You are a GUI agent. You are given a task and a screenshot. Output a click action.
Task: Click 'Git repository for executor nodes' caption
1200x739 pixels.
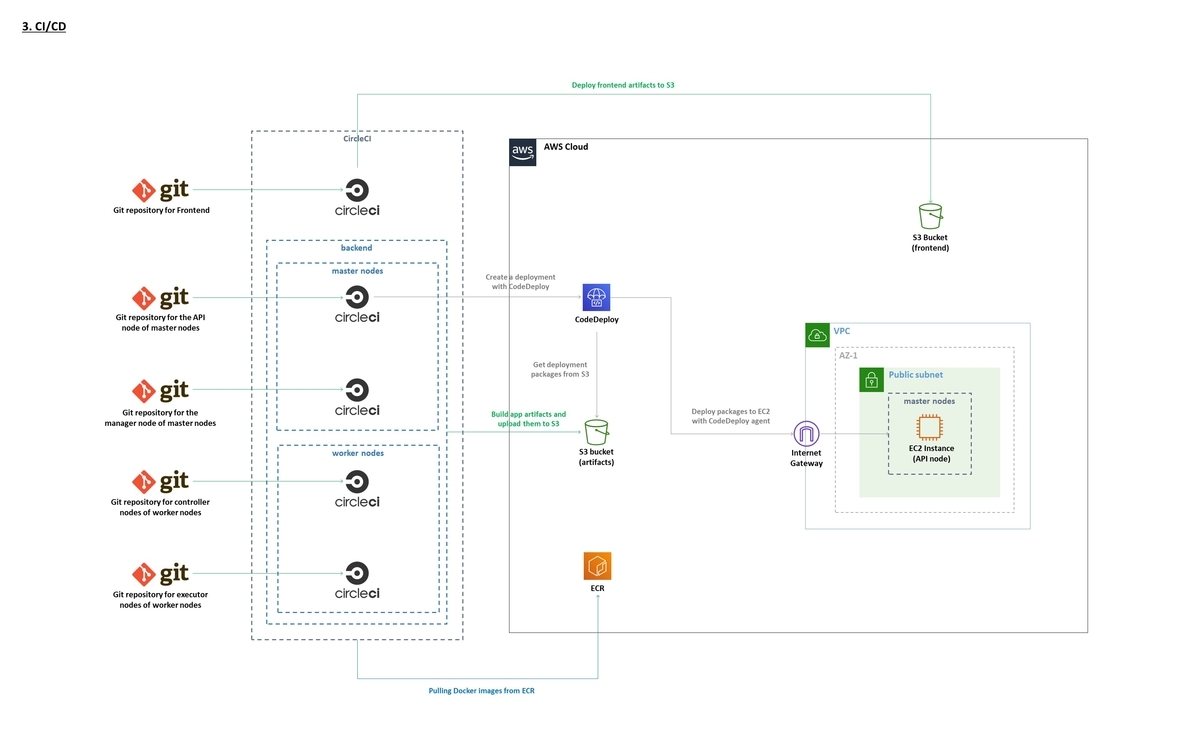pos(161,599)
